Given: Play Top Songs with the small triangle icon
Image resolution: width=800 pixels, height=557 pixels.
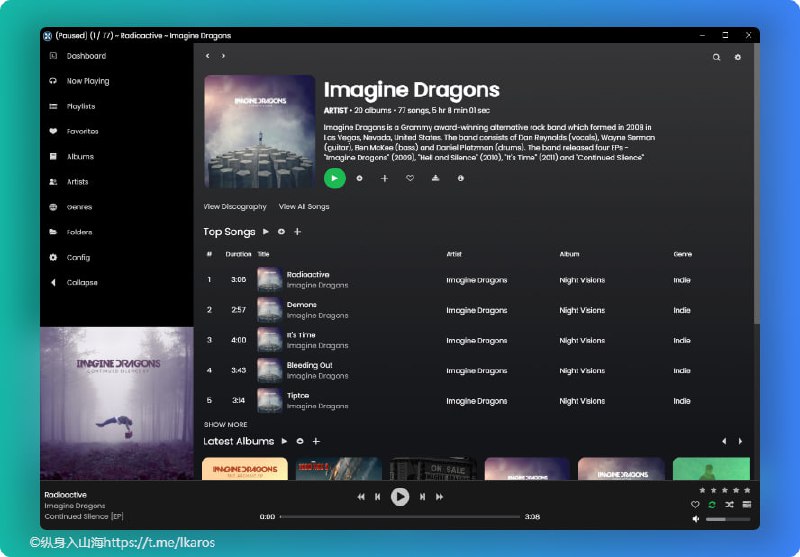Looking at the screenshot, I should [266, 232].
